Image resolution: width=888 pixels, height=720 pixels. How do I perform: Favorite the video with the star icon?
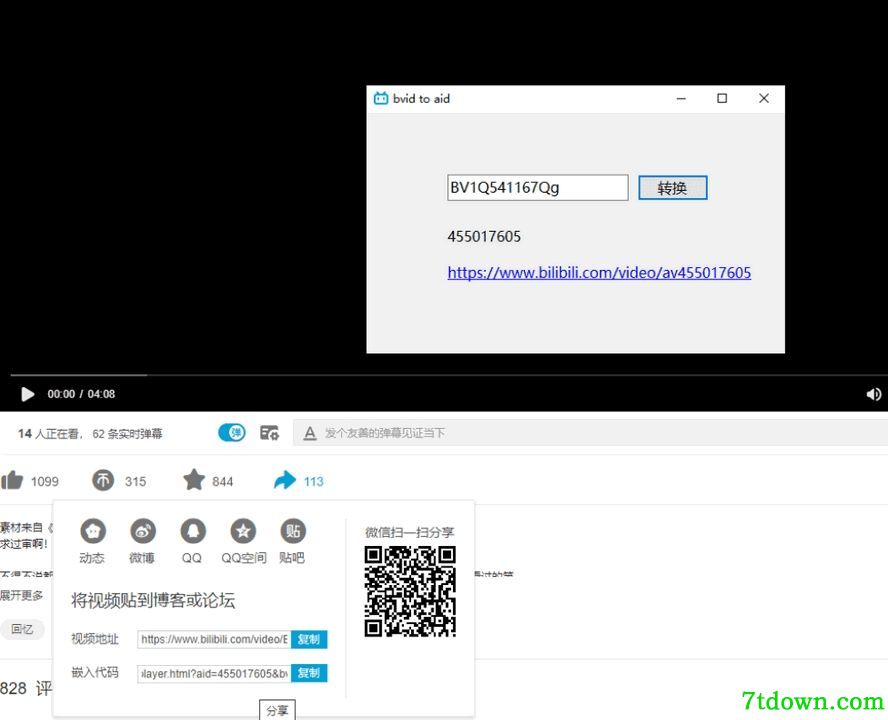pos(194,480)
